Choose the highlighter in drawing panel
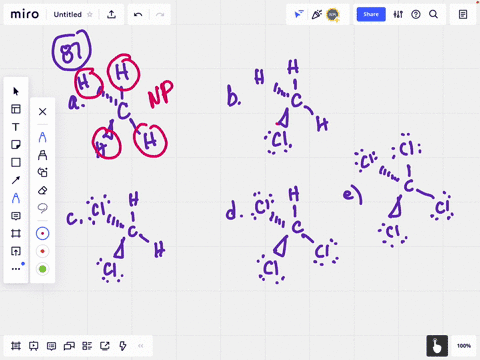The image size is (480, 360). pos(42,155)
